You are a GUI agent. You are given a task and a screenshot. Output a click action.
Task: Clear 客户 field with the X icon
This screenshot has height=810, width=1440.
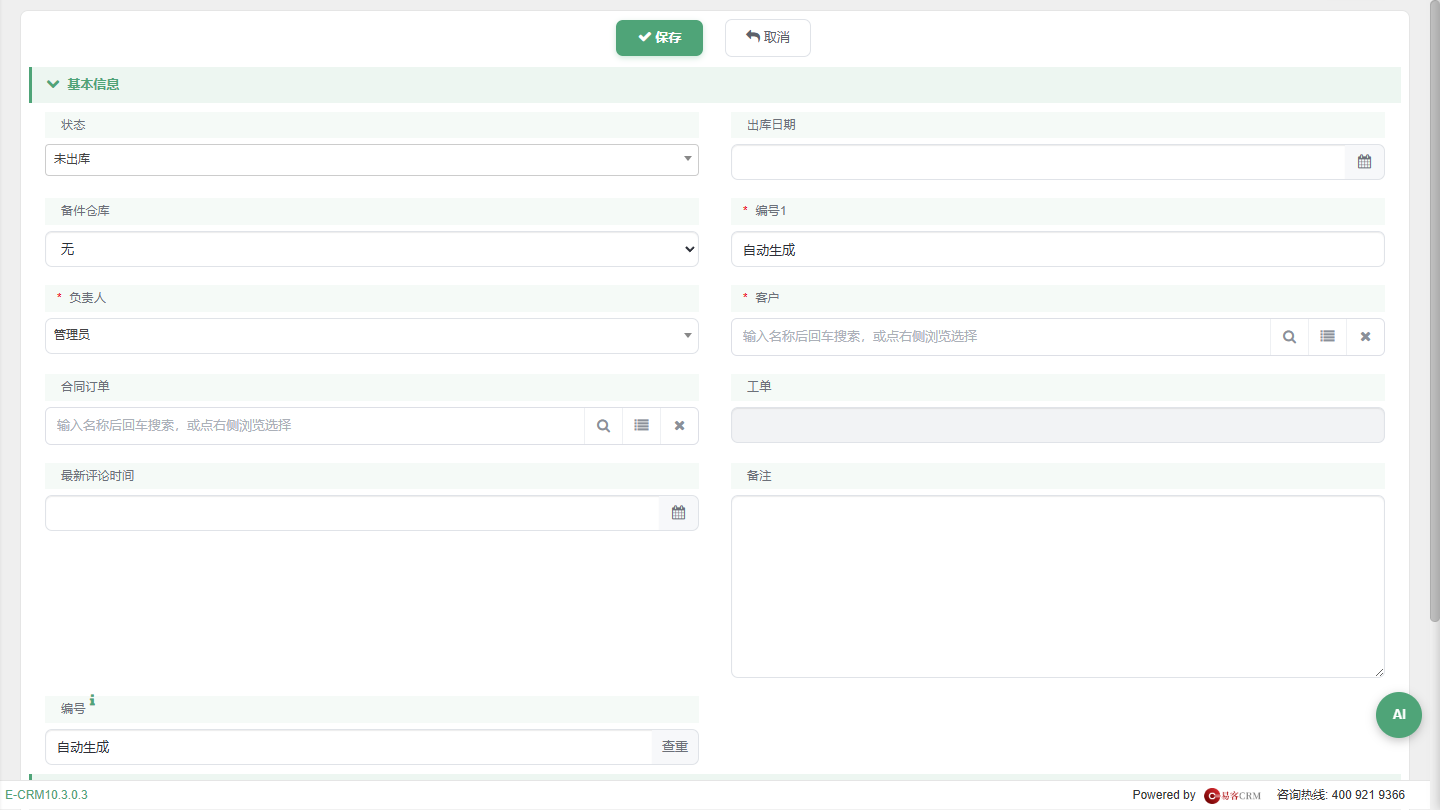tap(1365, 337)
